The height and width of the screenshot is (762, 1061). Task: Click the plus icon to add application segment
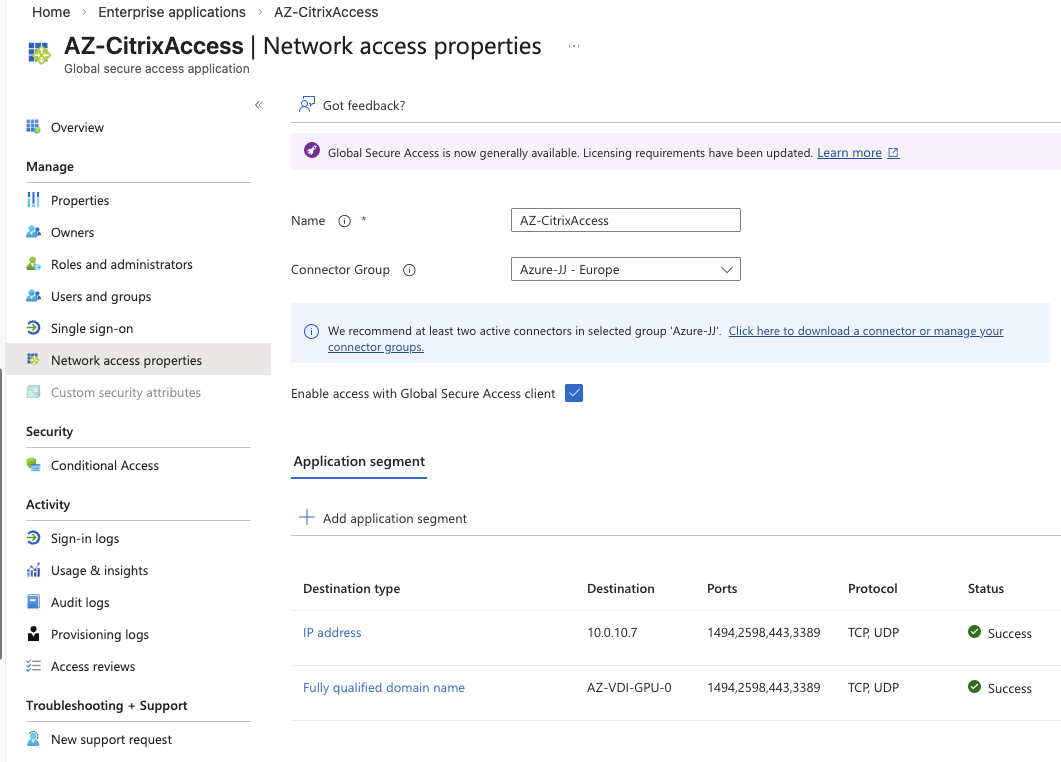click(x=307, y=518)
